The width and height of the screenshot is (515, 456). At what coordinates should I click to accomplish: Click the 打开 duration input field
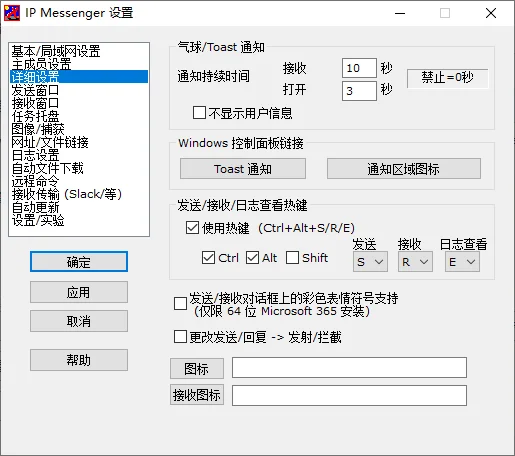point(359,91)
